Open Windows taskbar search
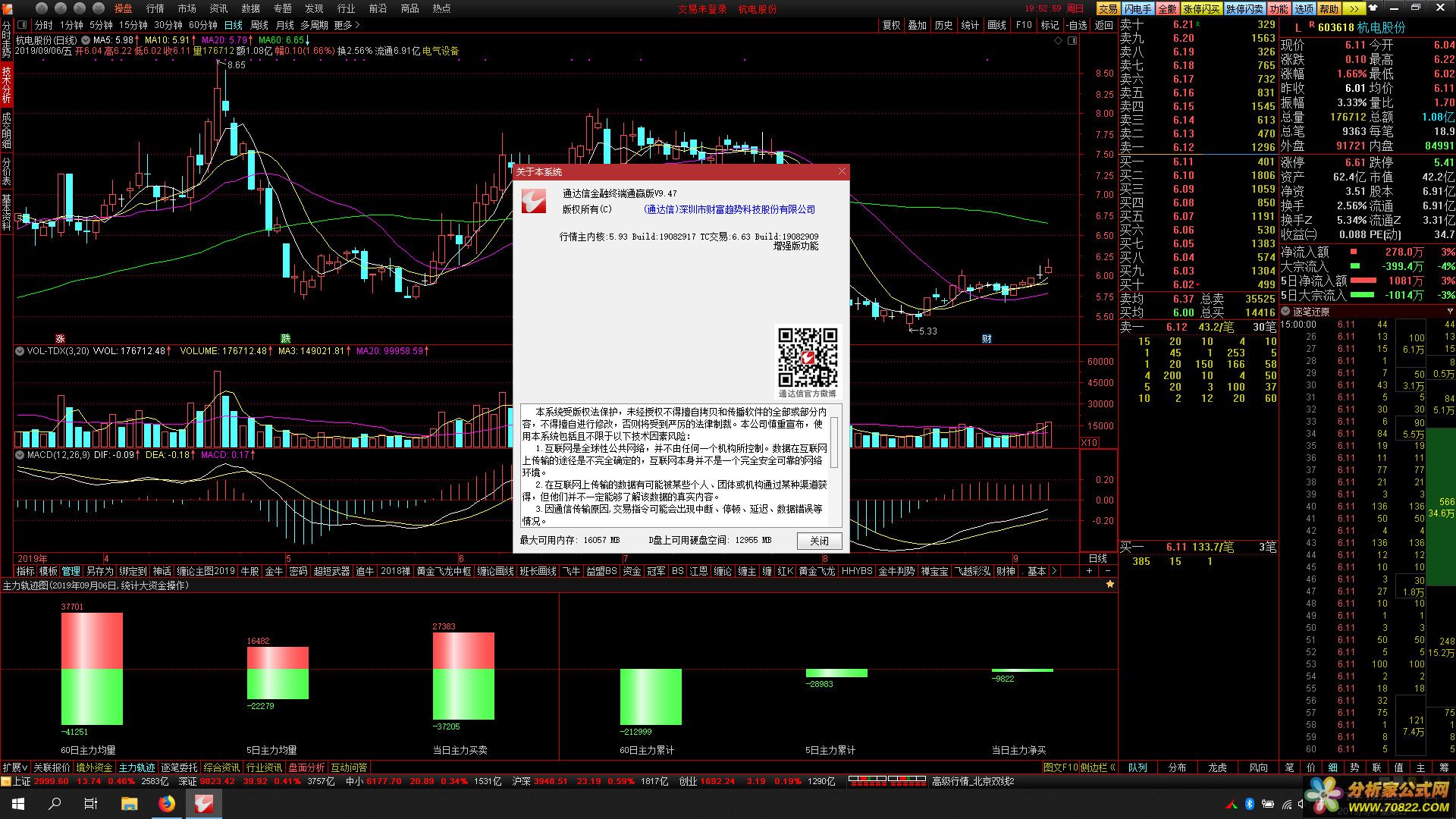 click(x=55, y=803)
